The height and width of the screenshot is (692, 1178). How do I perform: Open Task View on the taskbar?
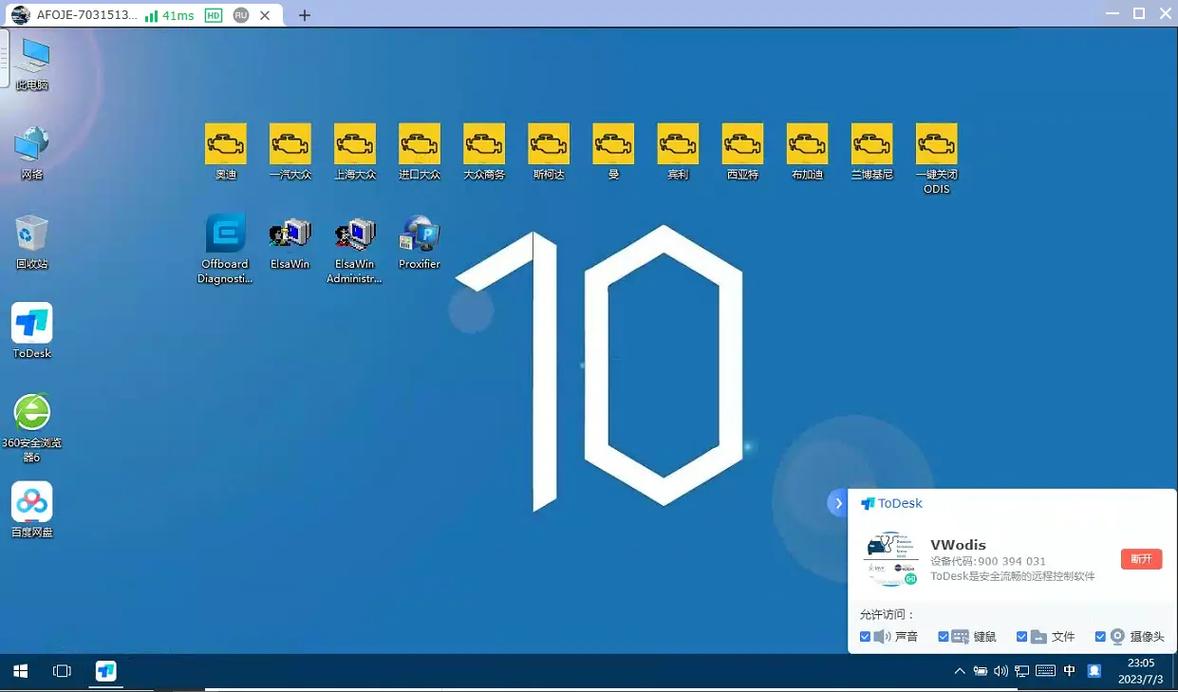[62, 671]
